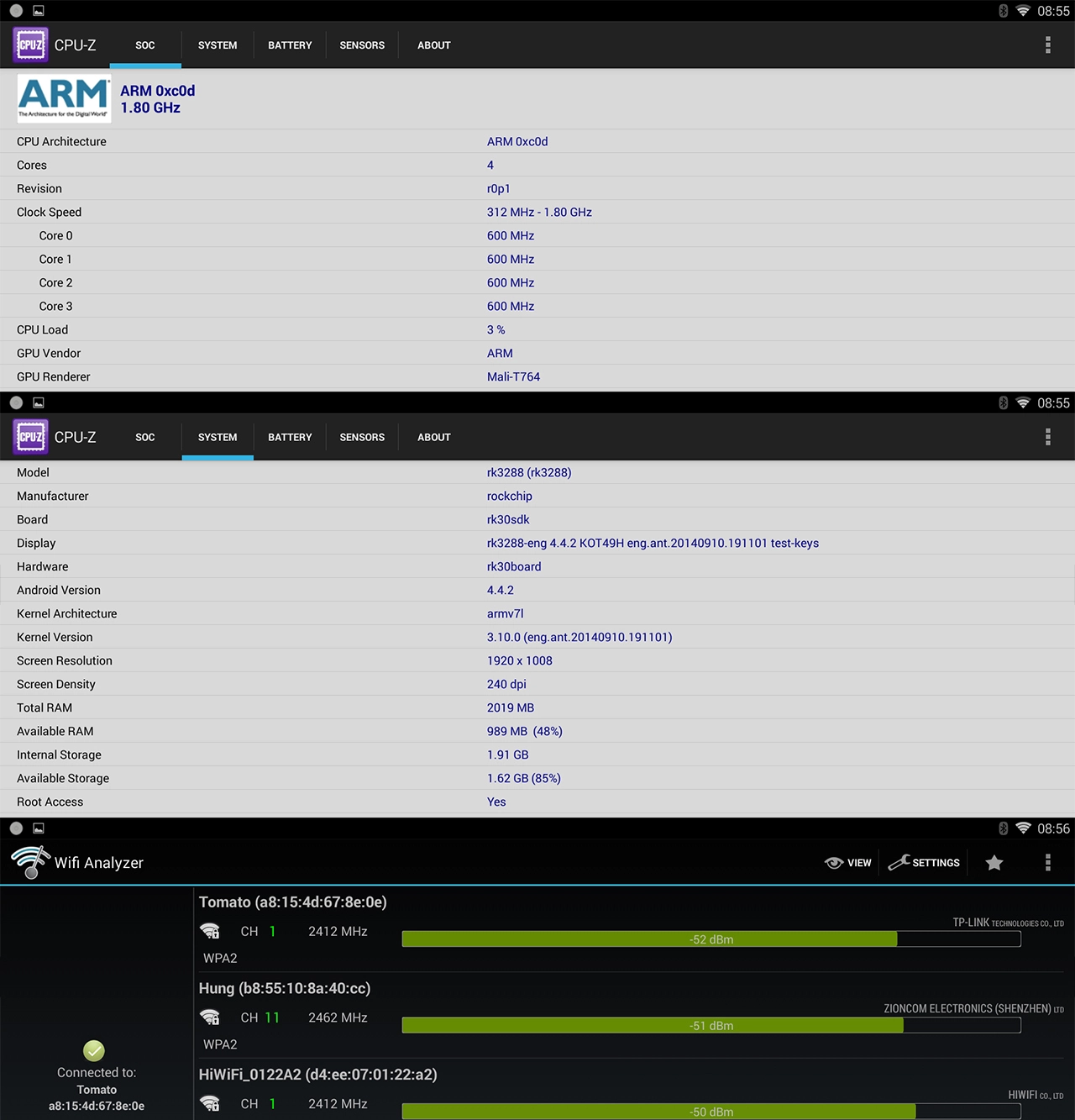Select SENSORS tab in the first CPU-Z bar
Viewport: 1075px width, 1120px height.
pyautogui.click(x=362, y=45)
